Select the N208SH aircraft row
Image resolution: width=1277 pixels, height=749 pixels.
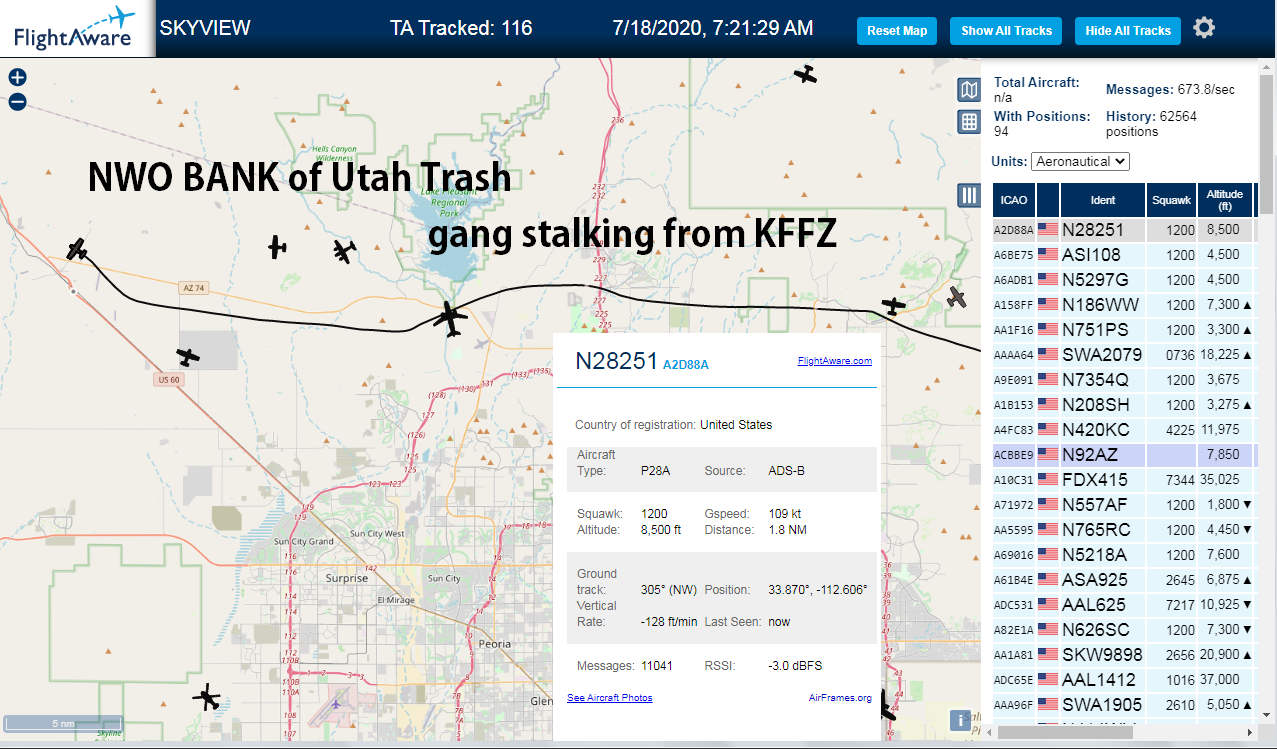1125,404
